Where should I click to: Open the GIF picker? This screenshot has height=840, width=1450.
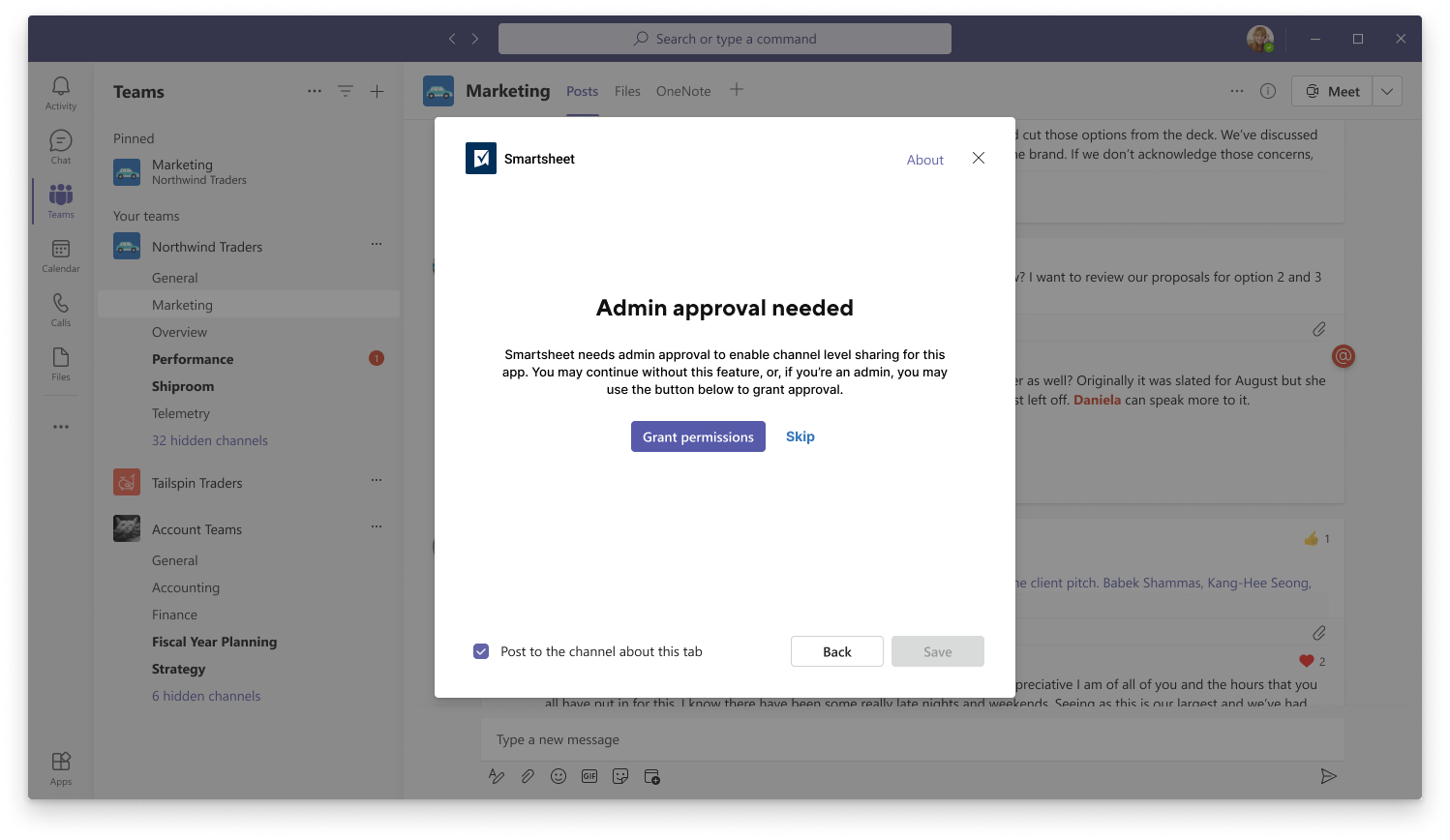(589, 776)
